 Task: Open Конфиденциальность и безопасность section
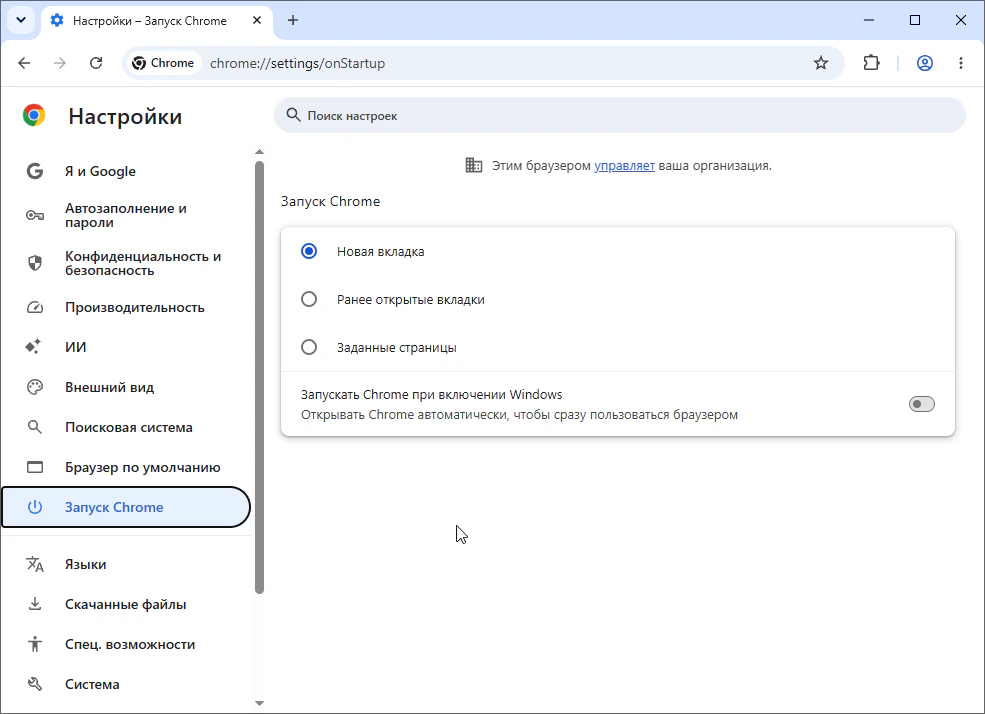click(x=126, y=264)
